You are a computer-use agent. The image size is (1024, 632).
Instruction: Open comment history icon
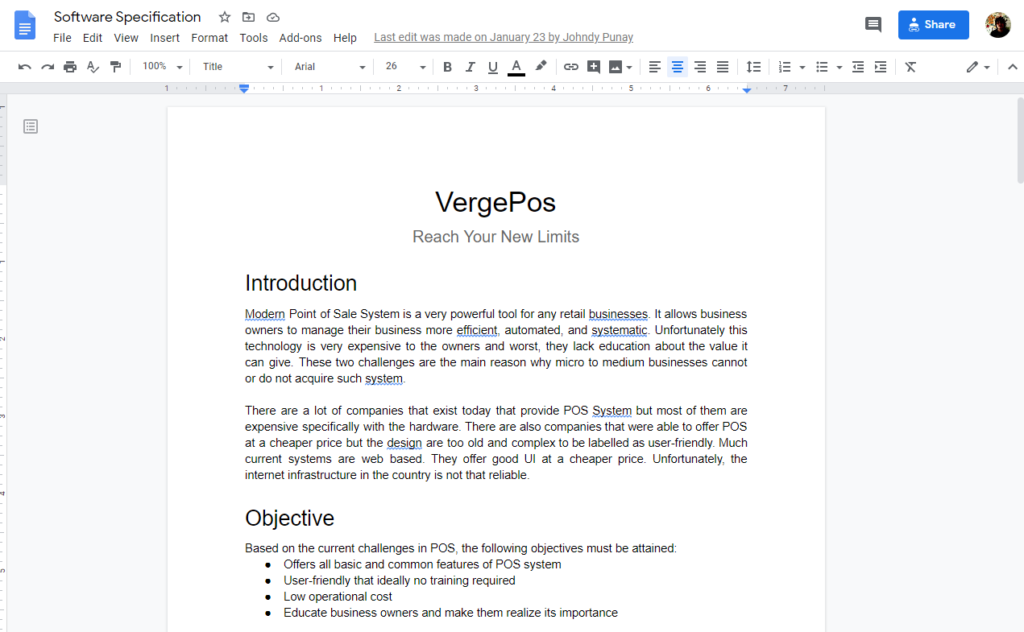(873, 25)
